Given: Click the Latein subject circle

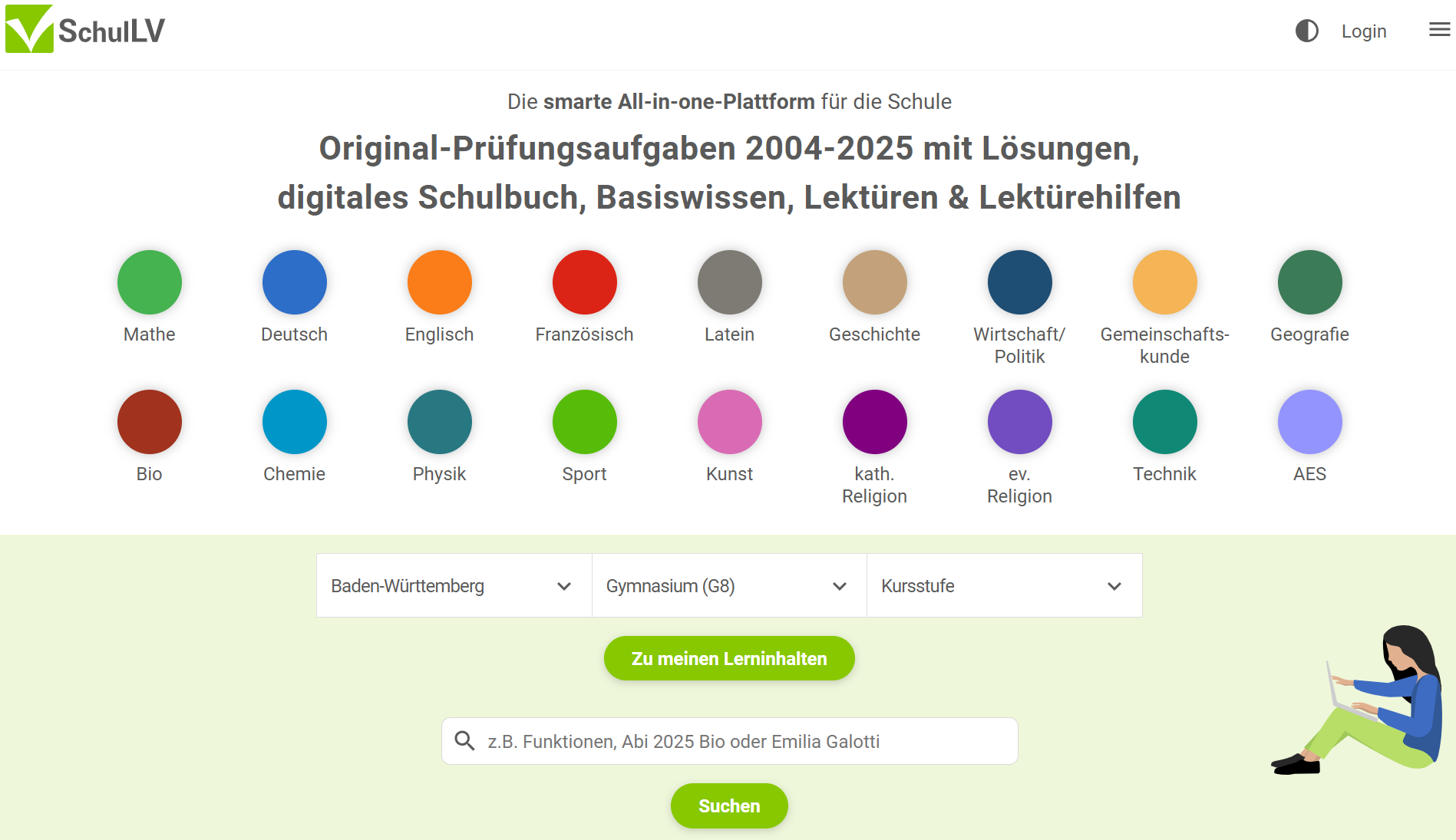Looking at the screenshot, I should pos(729,282).
